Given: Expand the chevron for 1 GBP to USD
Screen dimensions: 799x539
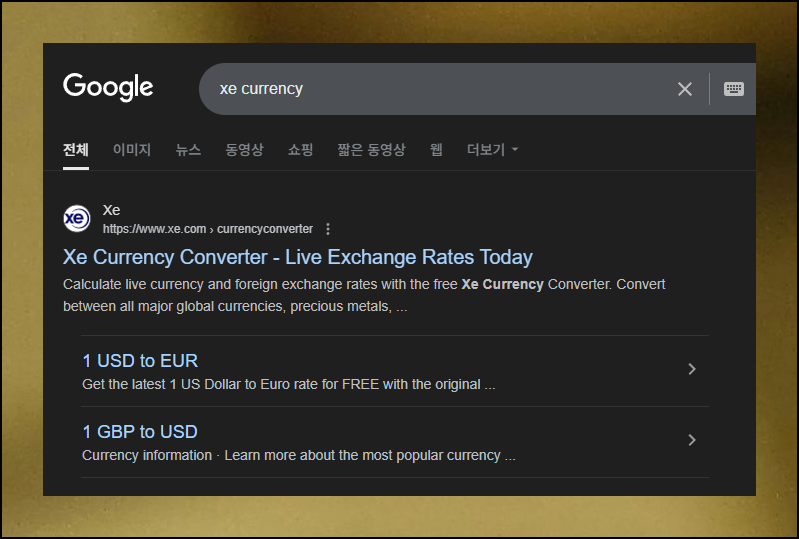Looking at the screenshot, I should [x=691, y=440].
